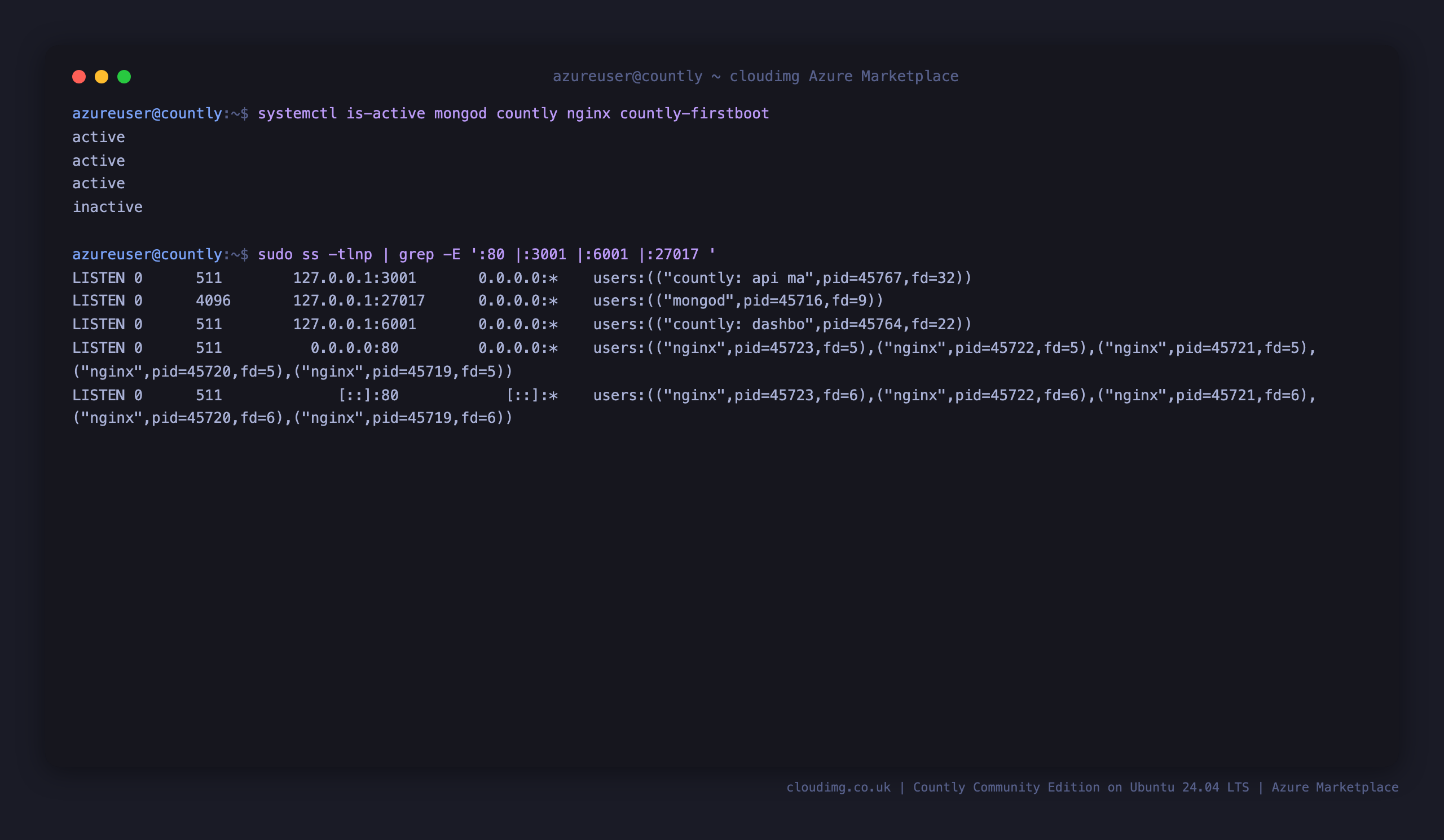
Task: Click the address '[::]:80'
Action: (x=368, y=395)
